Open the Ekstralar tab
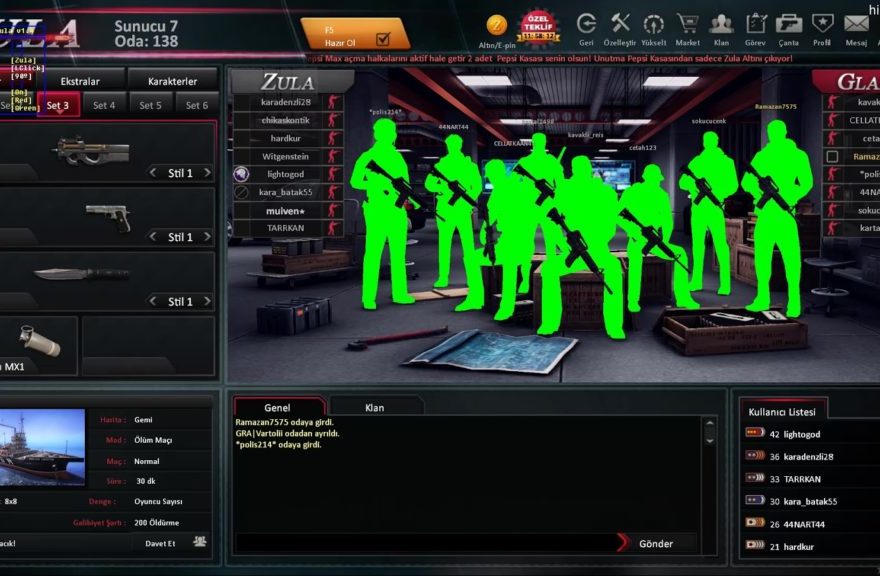 80,81
